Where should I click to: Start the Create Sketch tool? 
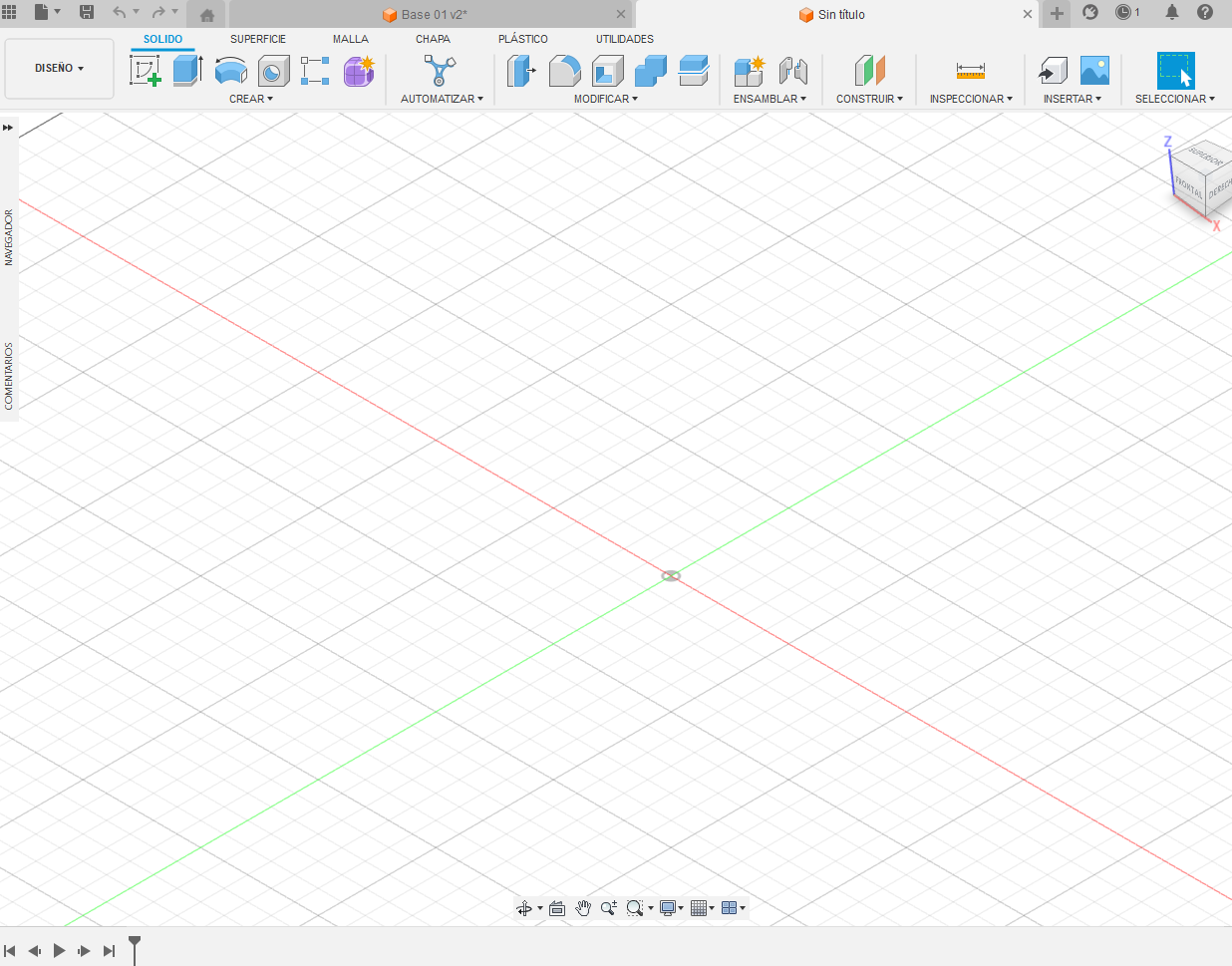pos(146,71)
